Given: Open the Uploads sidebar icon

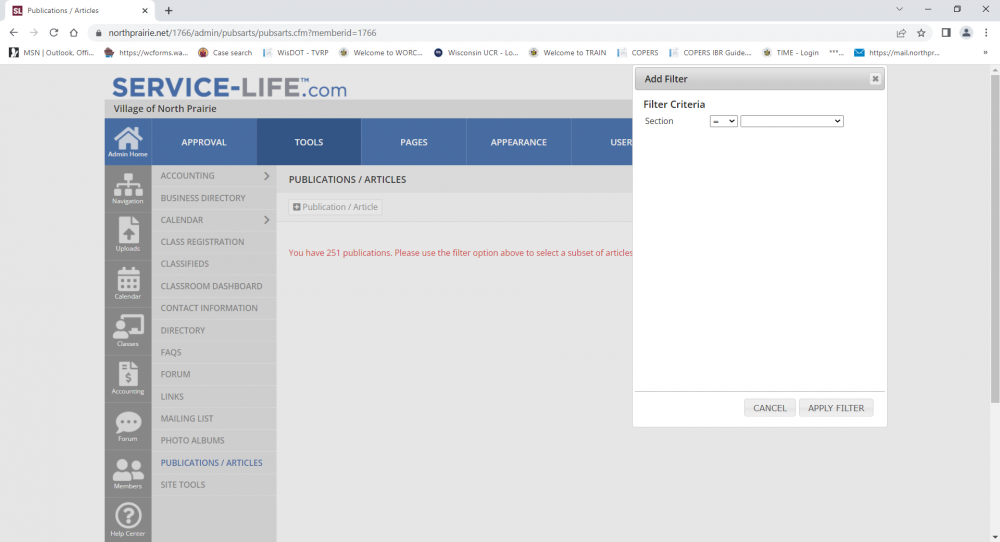Looking at the screenshot, I should click(128, 235).
